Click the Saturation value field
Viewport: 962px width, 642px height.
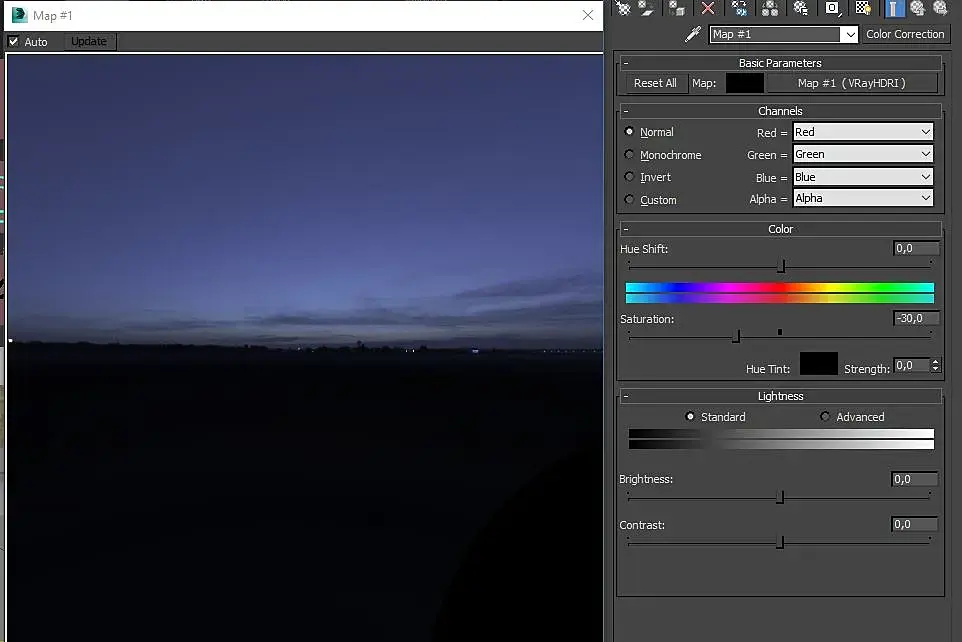point(915,318)
